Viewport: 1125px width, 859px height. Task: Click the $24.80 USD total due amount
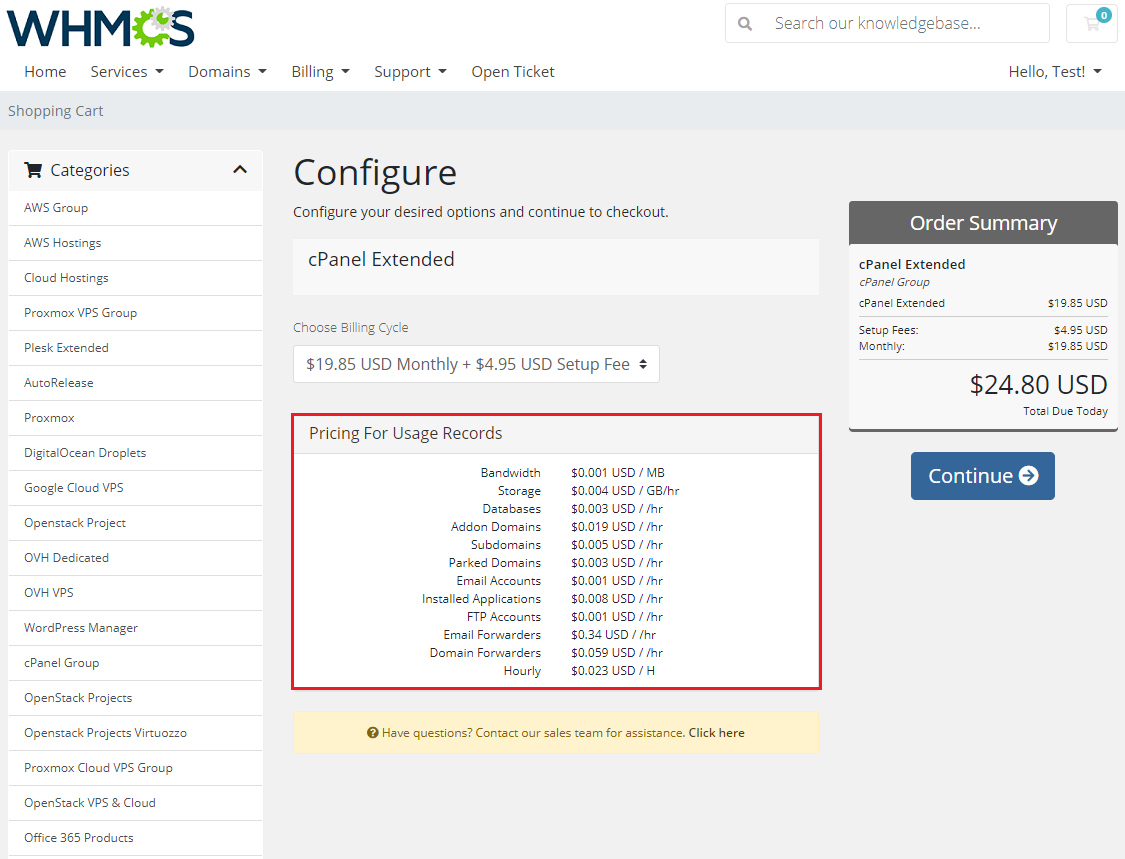point(1038,385)
